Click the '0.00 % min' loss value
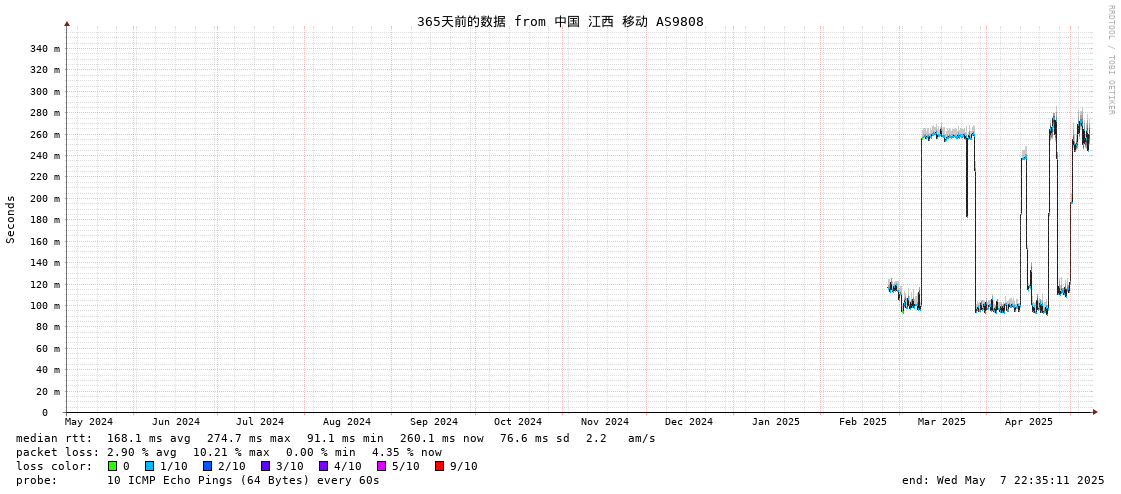This screenshot has height=494, width=1121. click(x=320, y=453)
